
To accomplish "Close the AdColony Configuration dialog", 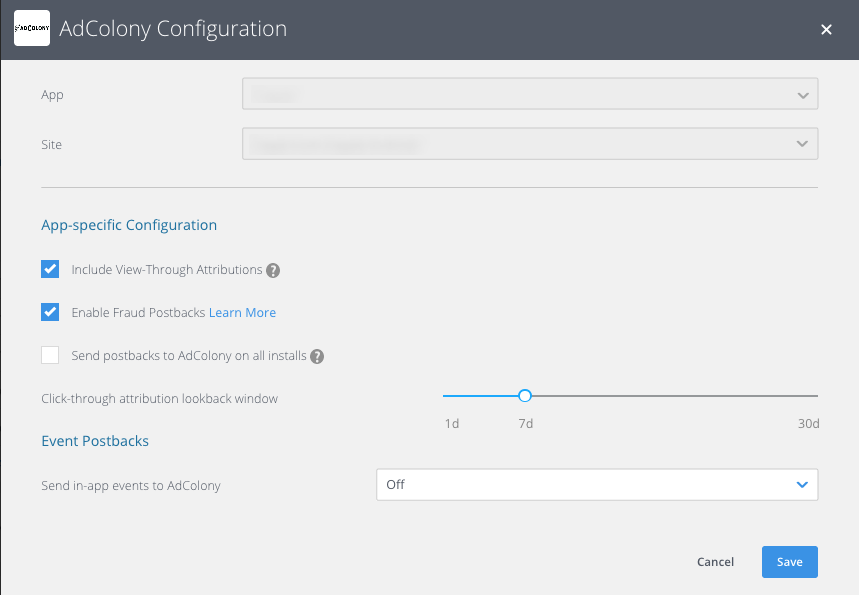I will 826,30.
